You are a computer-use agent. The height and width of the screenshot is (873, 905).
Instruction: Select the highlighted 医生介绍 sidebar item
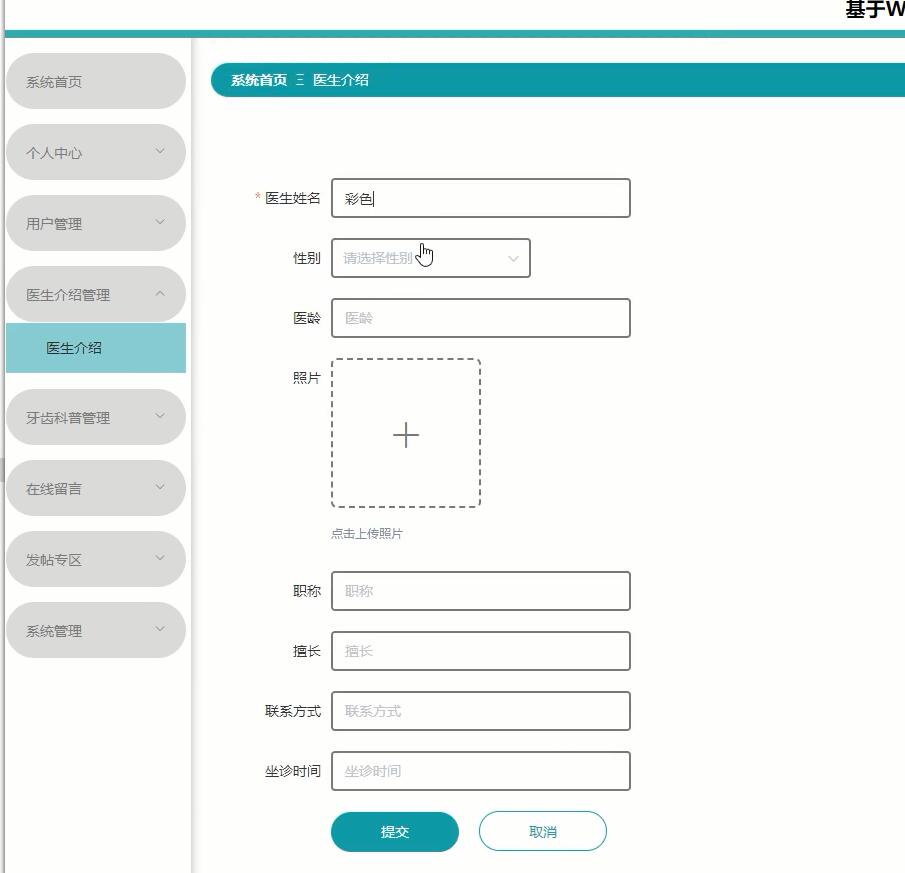pos(95,347)
